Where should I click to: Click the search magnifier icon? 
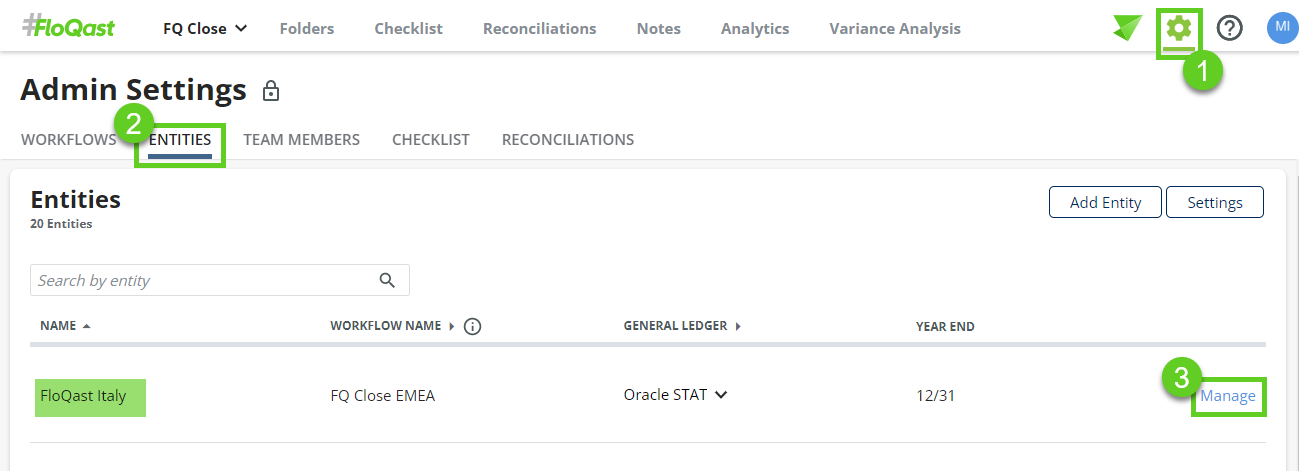click(x=387, y=280)
